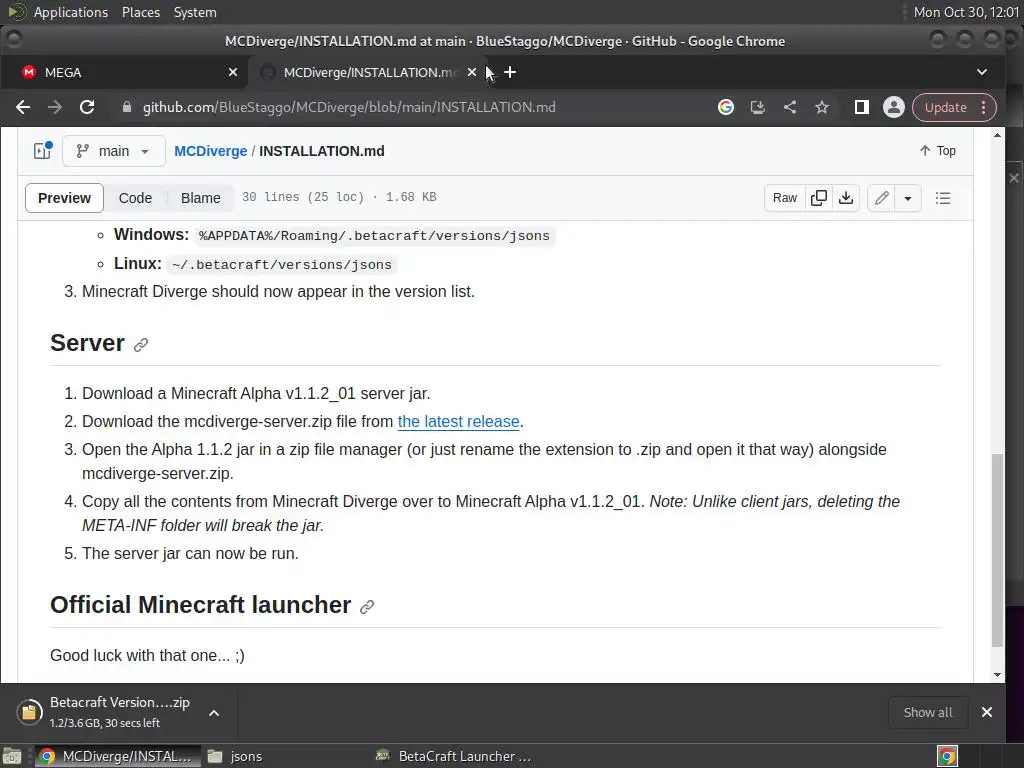Go forward with the browser forward arrow
The image size is (1024, 768).
55,107
